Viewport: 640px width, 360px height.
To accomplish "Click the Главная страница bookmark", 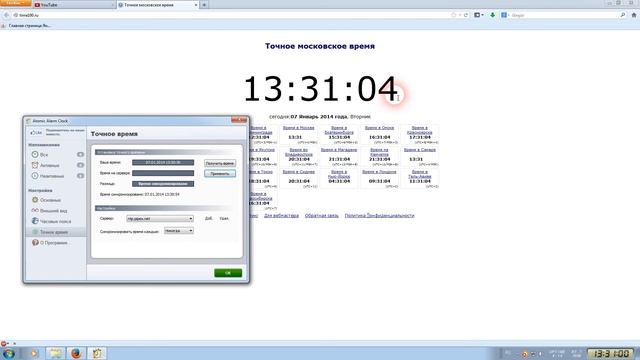I will [x=27, y=25].
